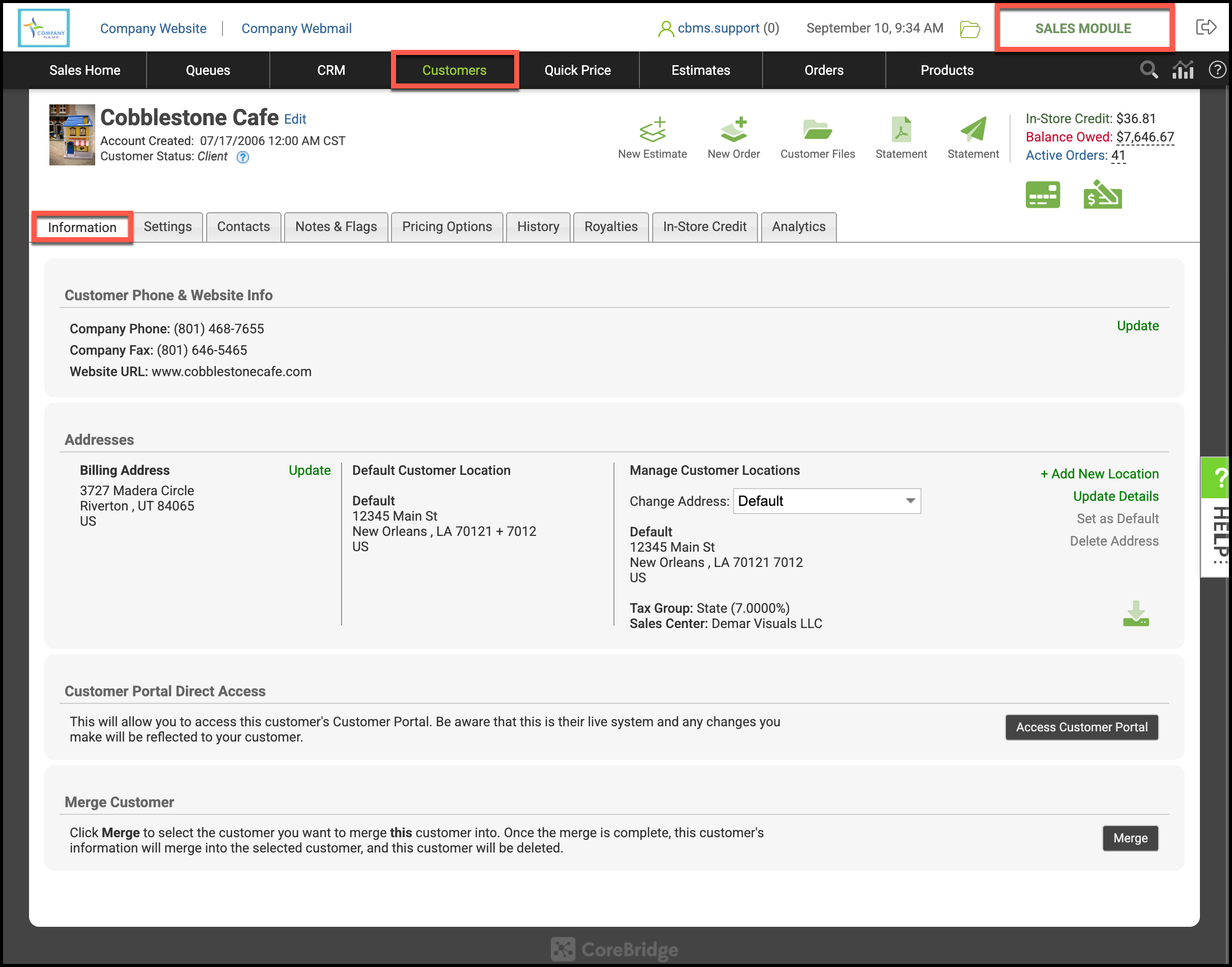Open Customer Files folder icon
Viewport: 1232px width, 967px height.
pyautogui.click(x=817, y=130)
